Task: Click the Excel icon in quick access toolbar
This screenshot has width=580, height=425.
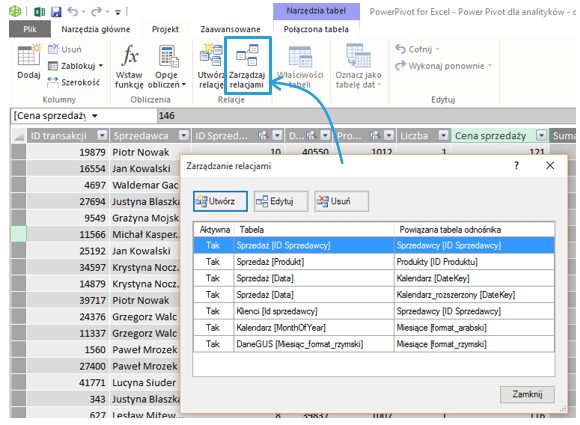Action: 39,12
